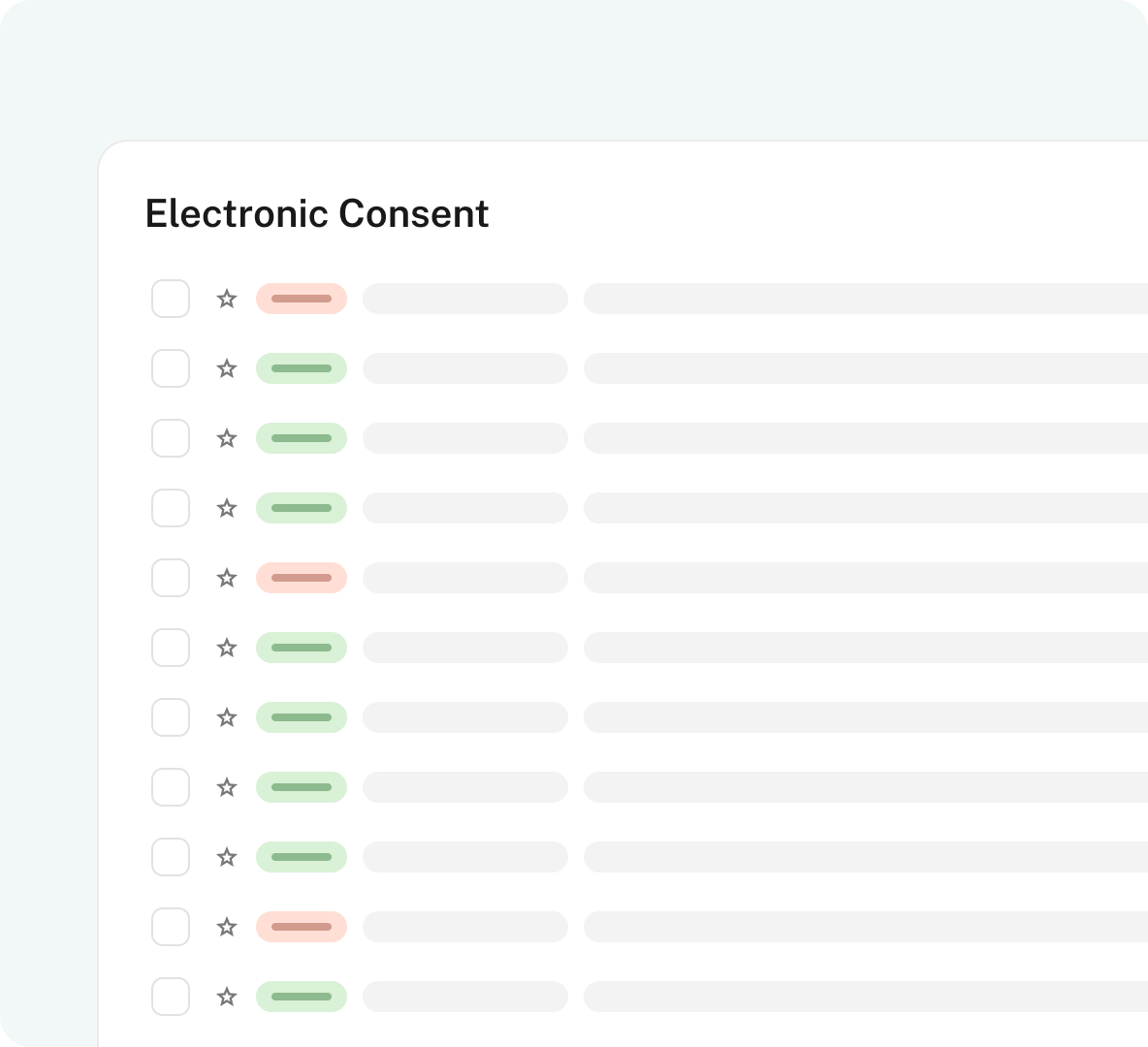Click the second row green status badge
This screenshot has width=1148, height=1047.
click(x=302, y=368)
